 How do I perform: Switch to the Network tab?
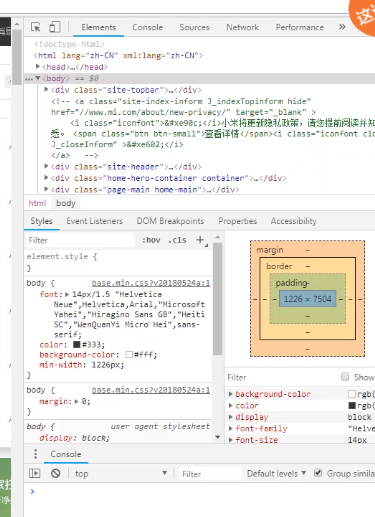pyautogui.click(x=242, y=27)
